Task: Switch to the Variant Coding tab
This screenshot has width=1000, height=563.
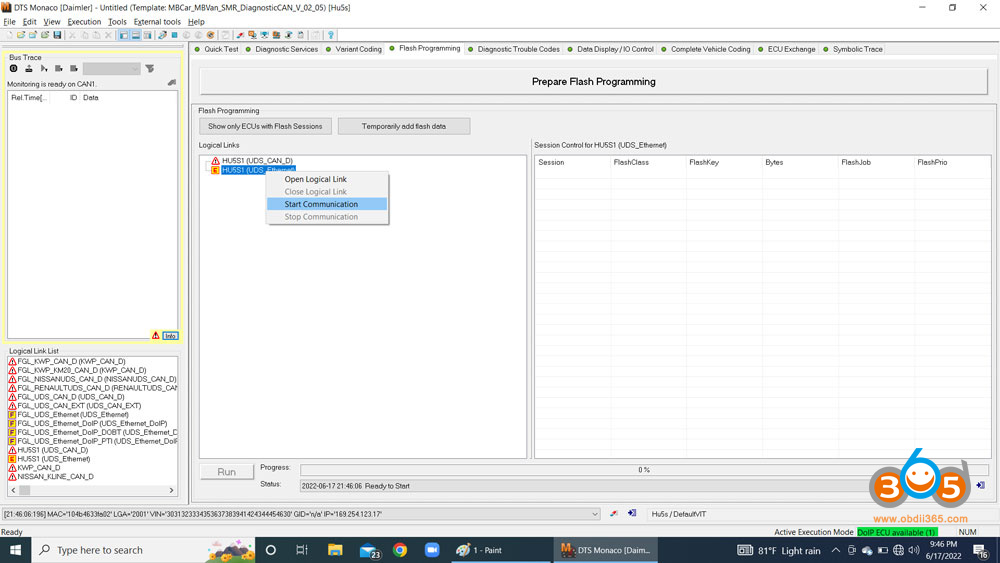Action: (x=358, y=49)
